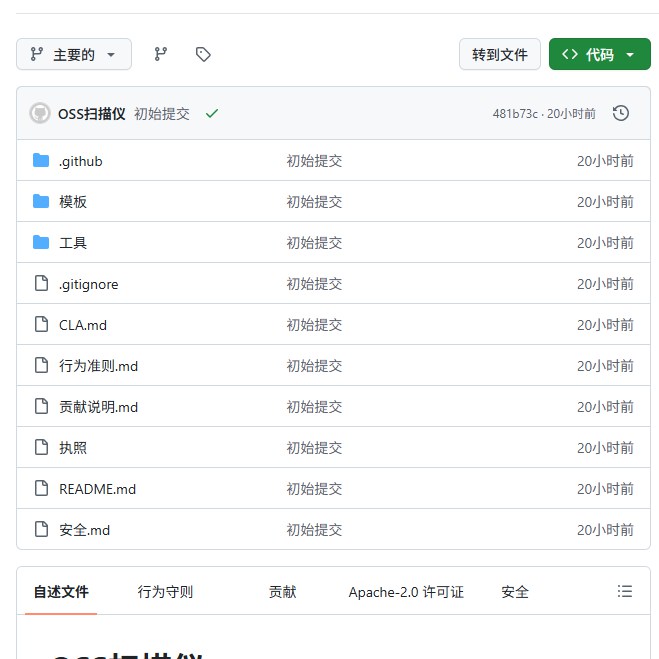
Task: Click the CLA.md file icon
Action: (41, 324)
